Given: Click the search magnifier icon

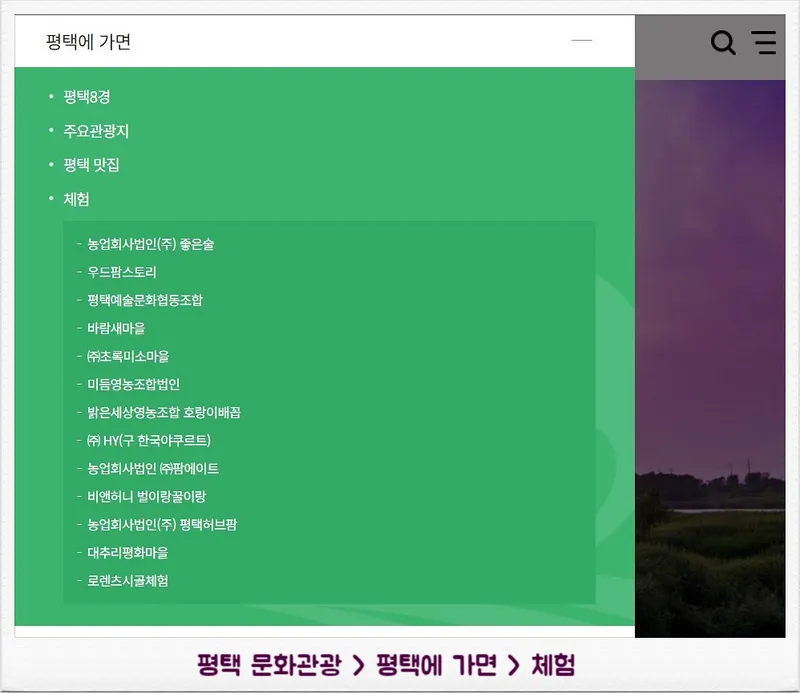Looking at the screenshot, I should click(x=722, y=42).
